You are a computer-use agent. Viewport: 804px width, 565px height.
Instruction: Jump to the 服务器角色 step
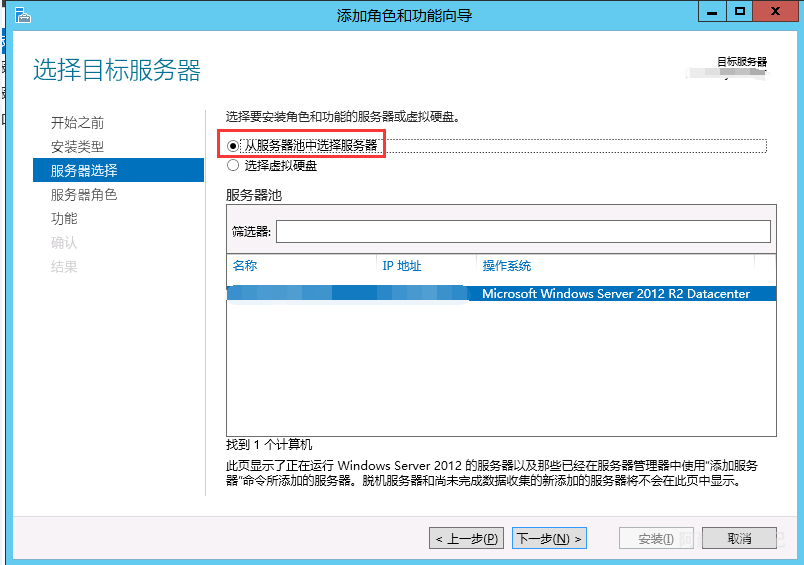coord(84,195)
